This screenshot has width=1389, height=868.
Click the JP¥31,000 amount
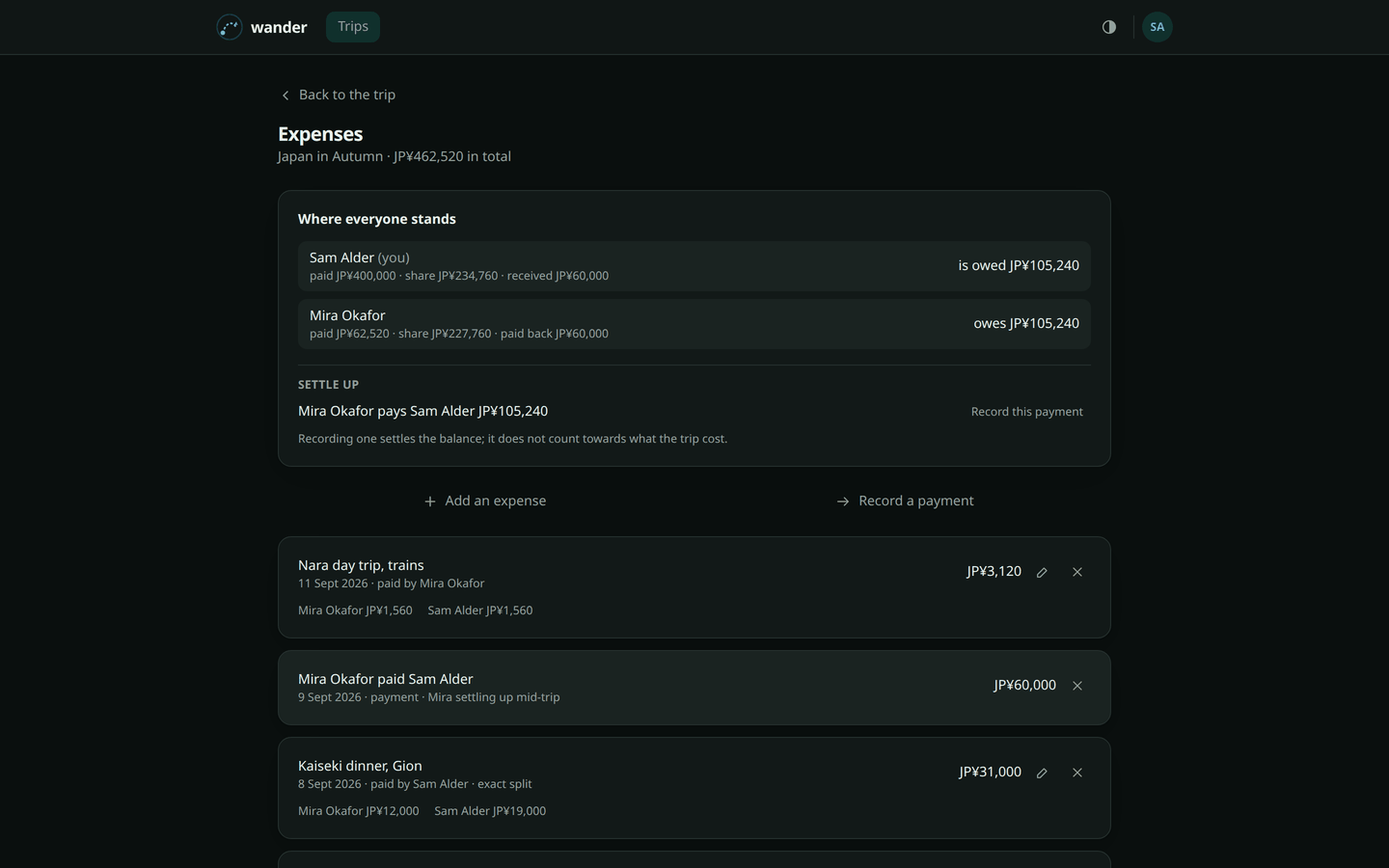click(x=990, y=772)
